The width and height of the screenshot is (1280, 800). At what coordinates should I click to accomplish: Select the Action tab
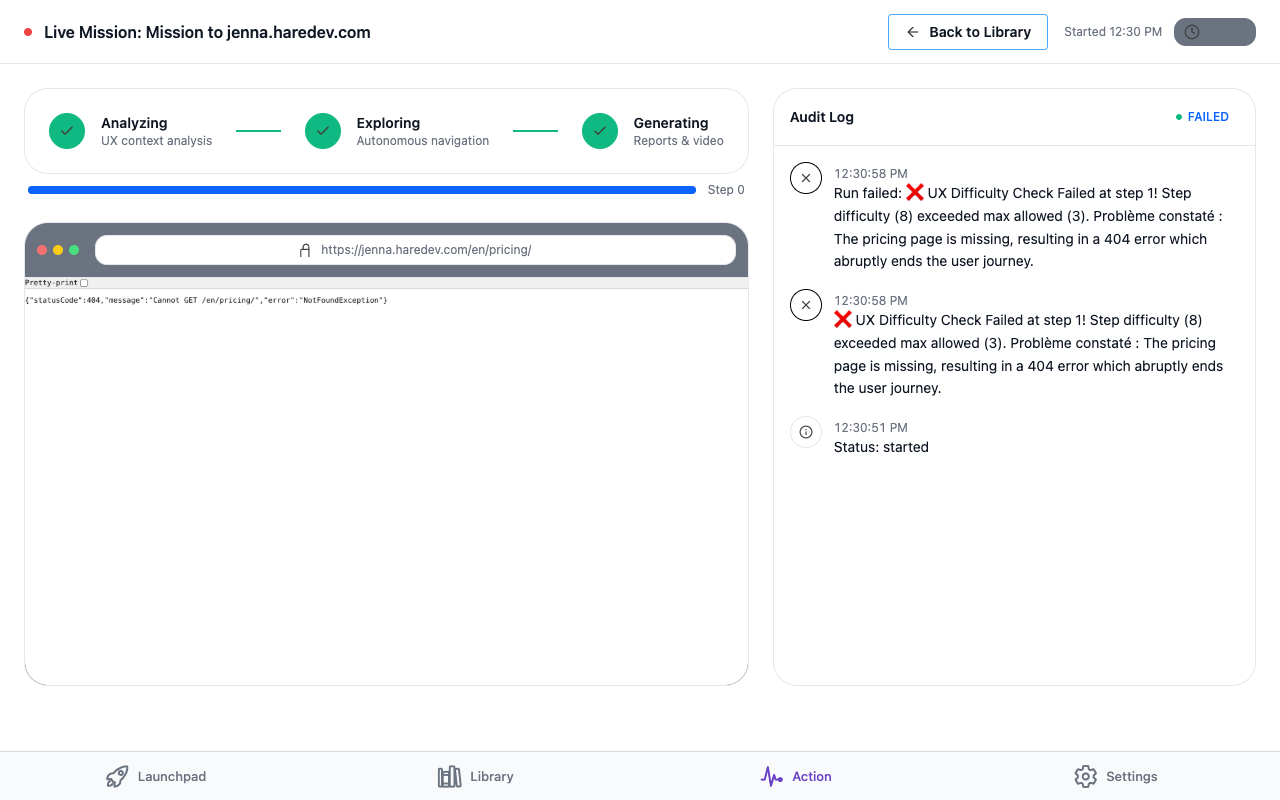click(x=796, y=776)
